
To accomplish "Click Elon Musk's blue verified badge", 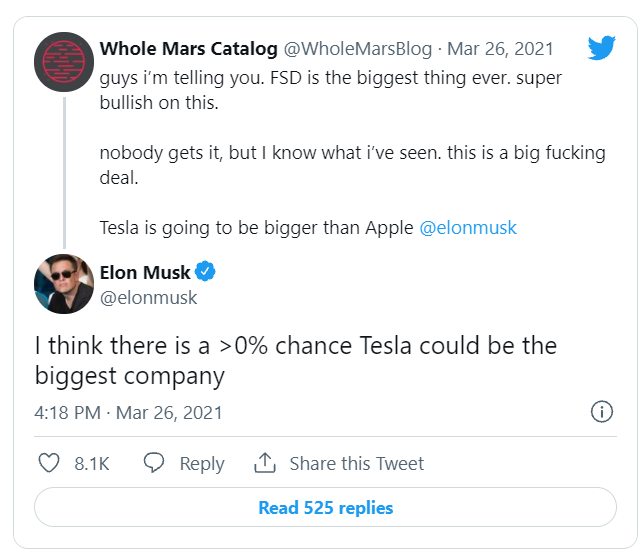I will 206,272.
